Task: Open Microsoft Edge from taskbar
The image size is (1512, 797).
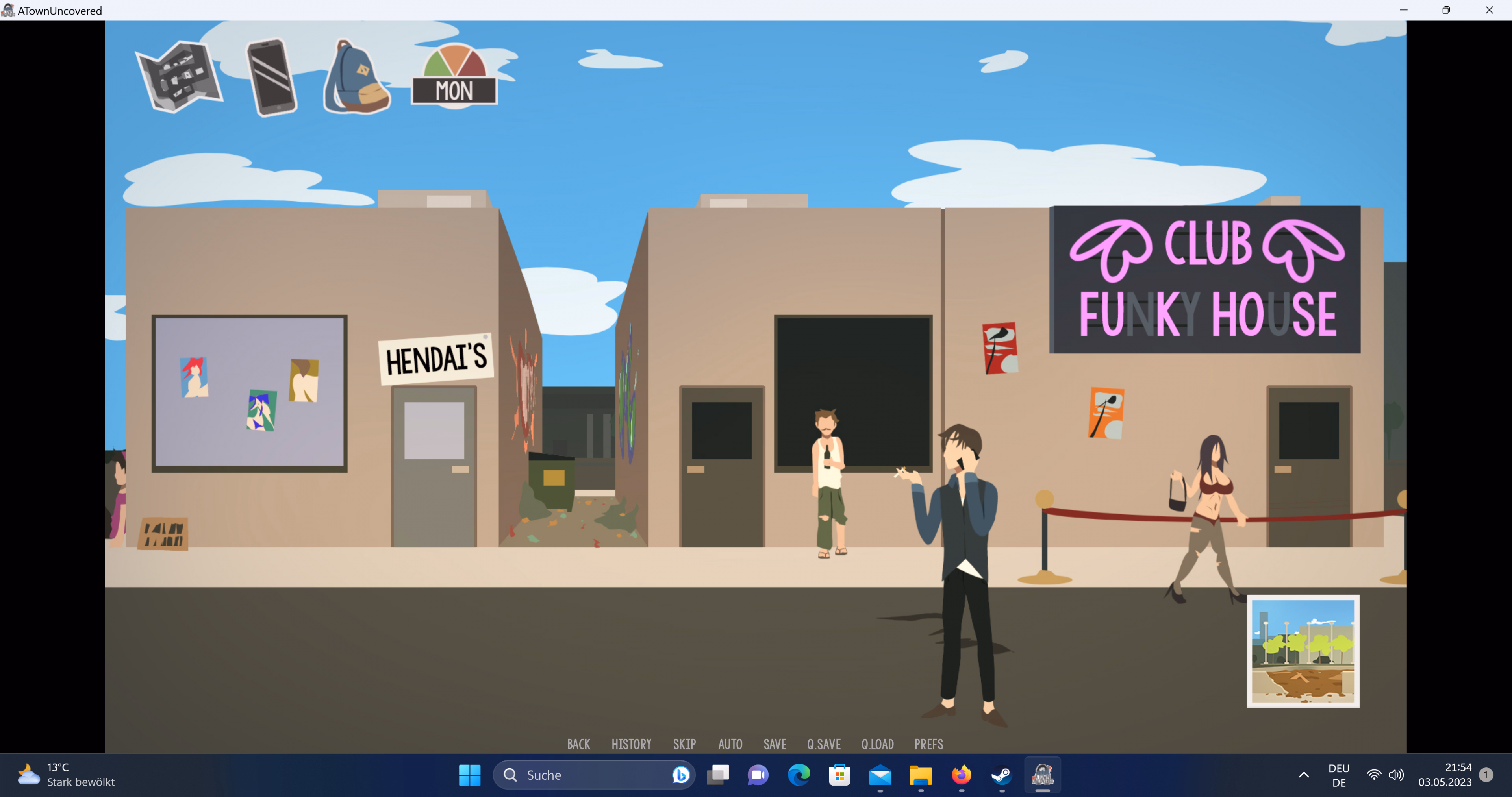Action: pos(799,775)
